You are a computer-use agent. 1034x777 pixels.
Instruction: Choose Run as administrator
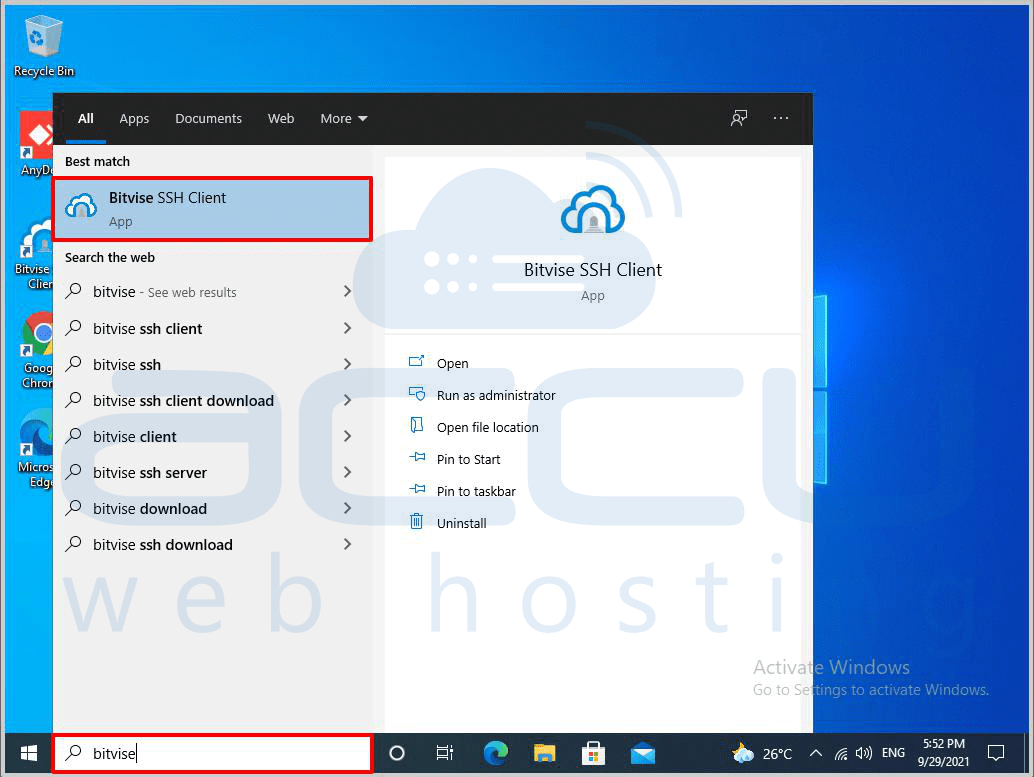(x=482, y=395)
